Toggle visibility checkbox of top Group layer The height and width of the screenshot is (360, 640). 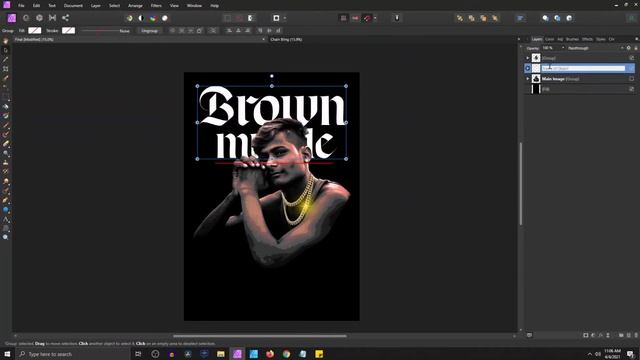(631, 58)
